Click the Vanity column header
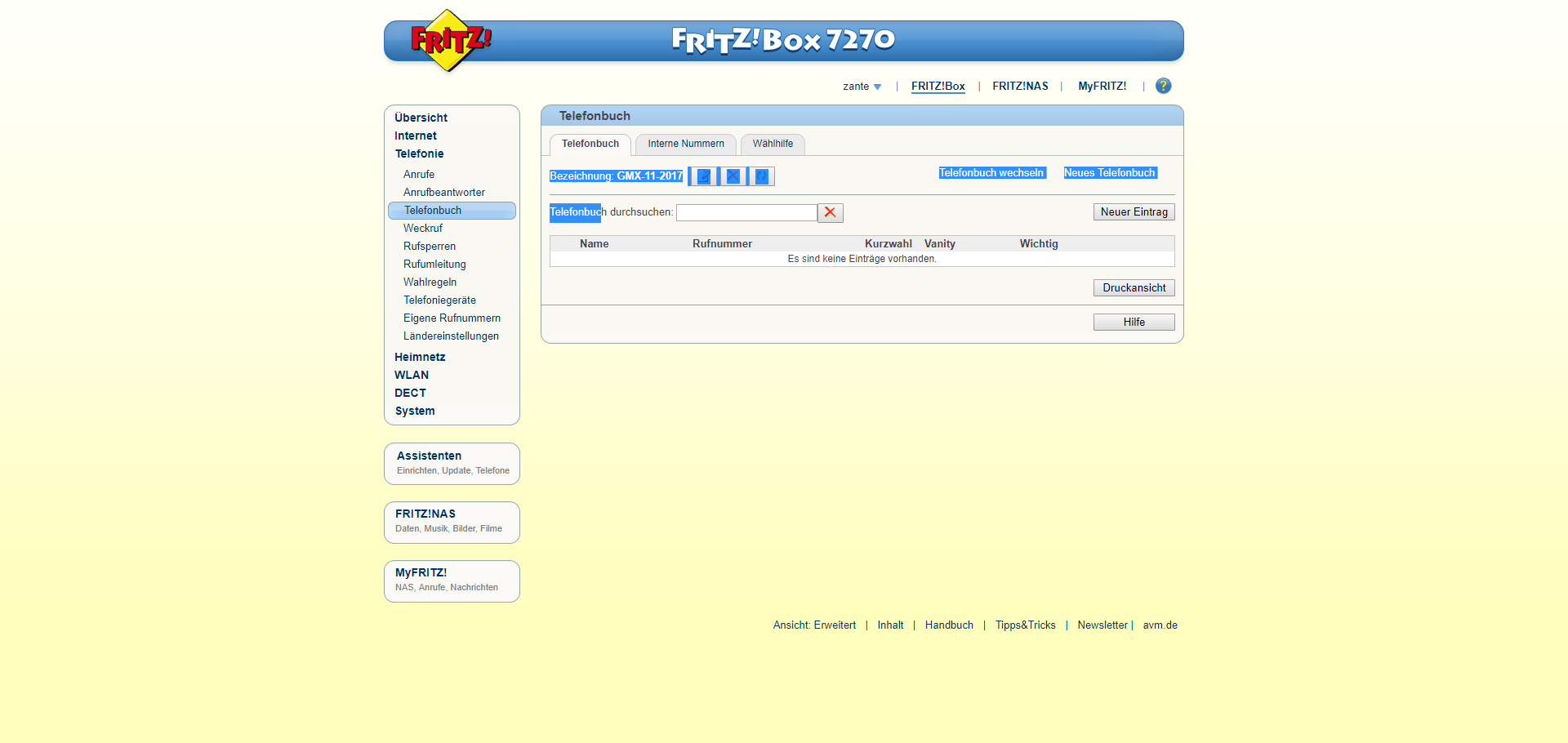1568x743 pixels. pyautogui.click(x=940, y=244)
